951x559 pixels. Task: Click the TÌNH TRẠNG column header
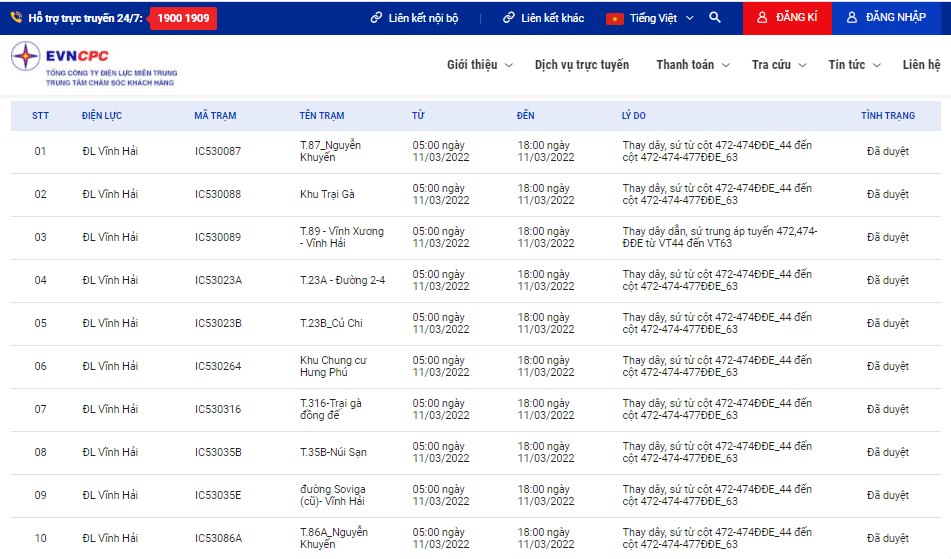coord(887,116)
